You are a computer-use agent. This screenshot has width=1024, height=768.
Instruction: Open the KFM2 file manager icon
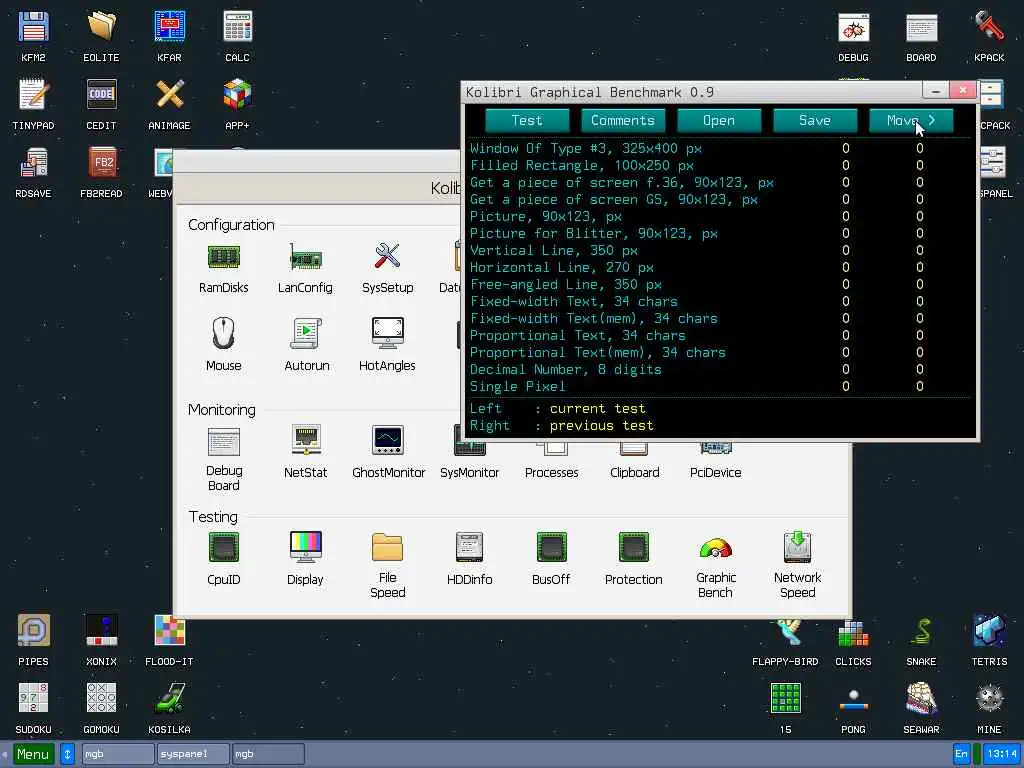tap(33, 28)
